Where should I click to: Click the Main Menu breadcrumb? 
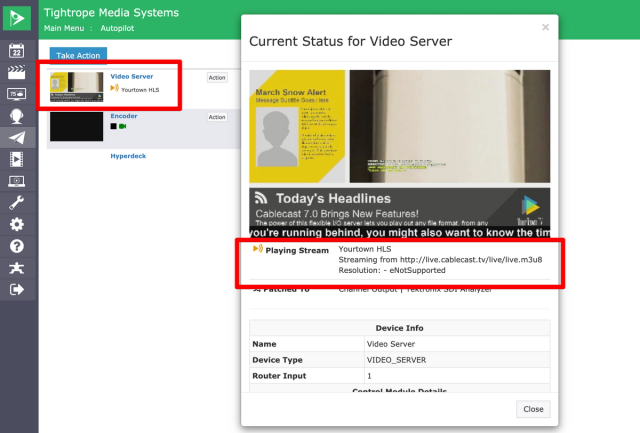pos(64,28)
